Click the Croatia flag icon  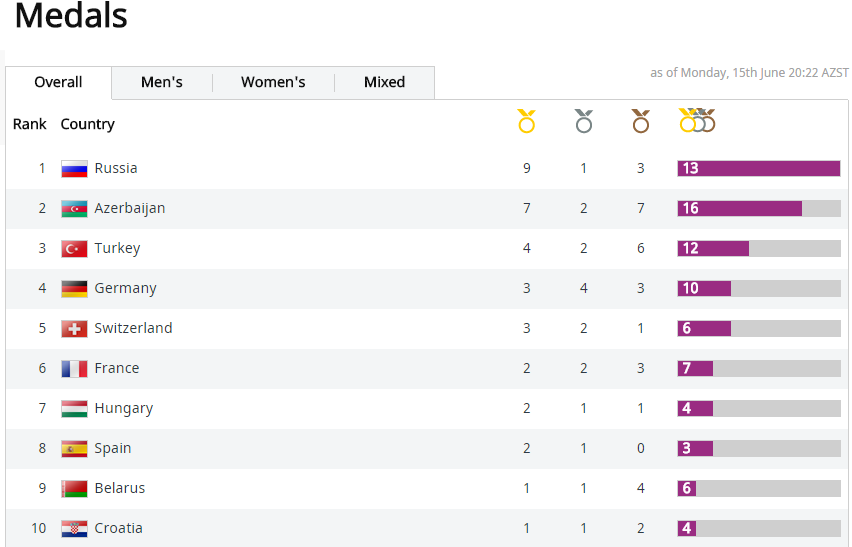point(74,529)
